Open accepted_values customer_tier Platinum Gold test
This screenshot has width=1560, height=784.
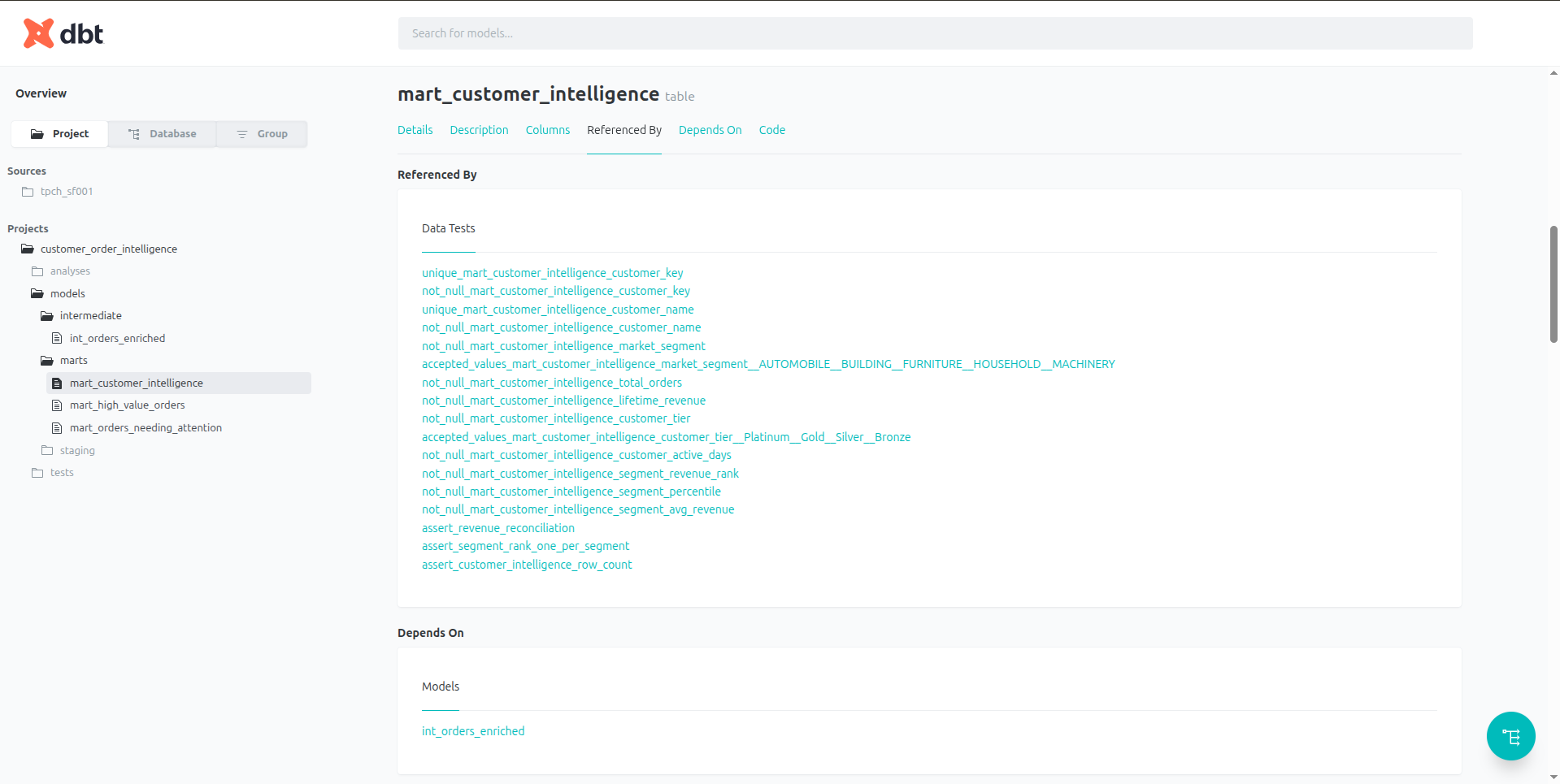[666, 437]
